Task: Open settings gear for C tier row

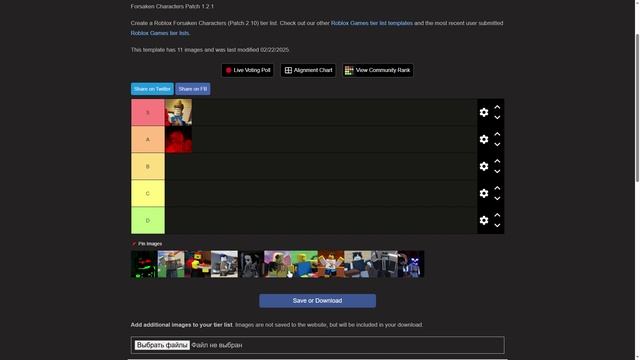Action: [484, 193]
